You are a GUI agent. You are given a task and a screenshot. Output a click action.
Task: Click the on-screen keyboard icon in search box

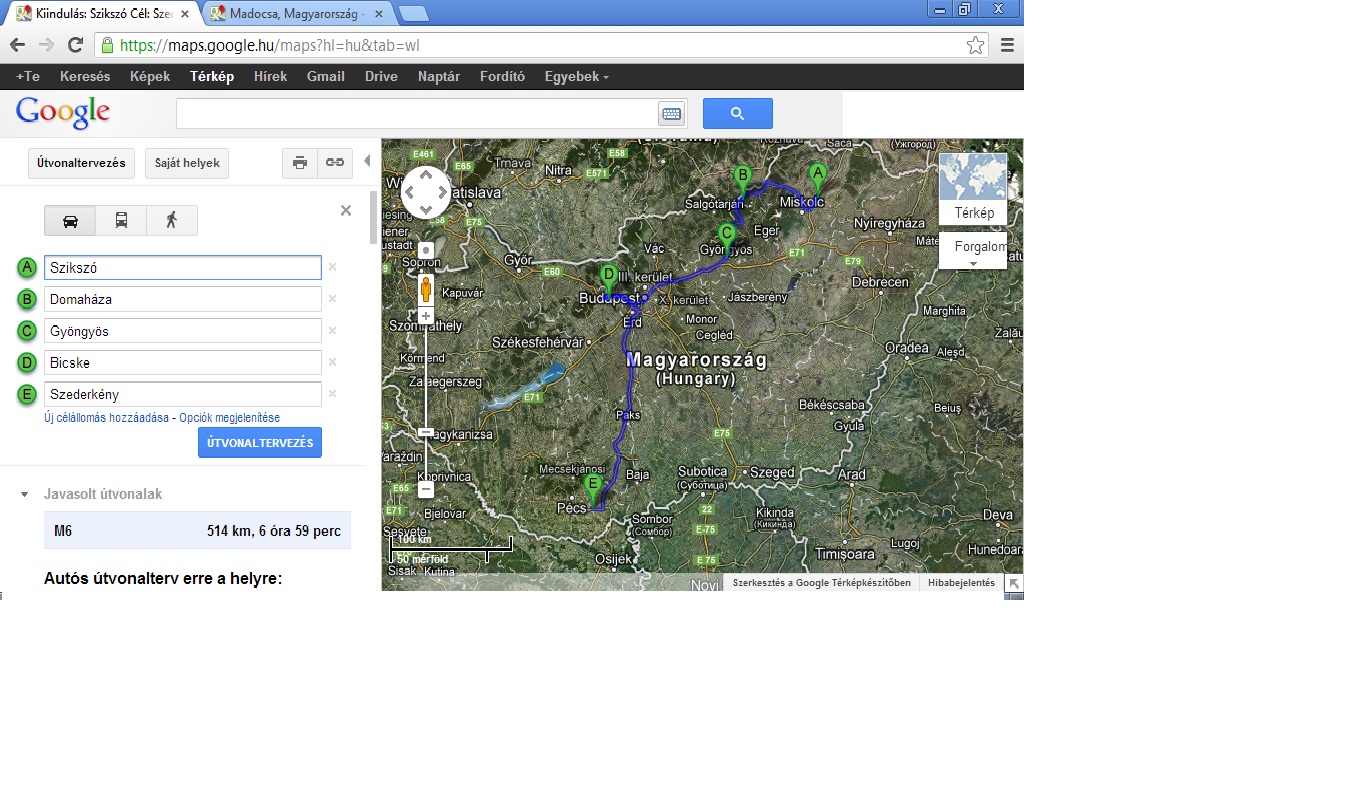tap(671, 114)
